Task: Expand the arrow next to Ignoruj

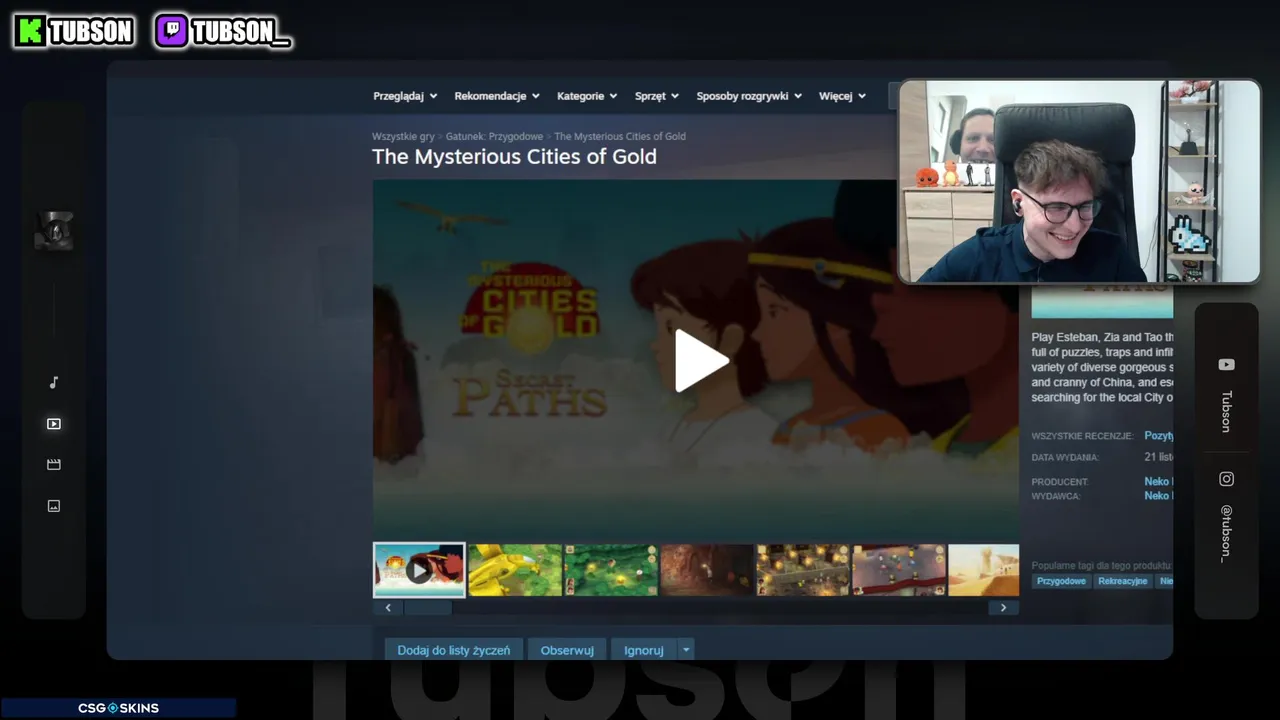Action: (686, 650)
